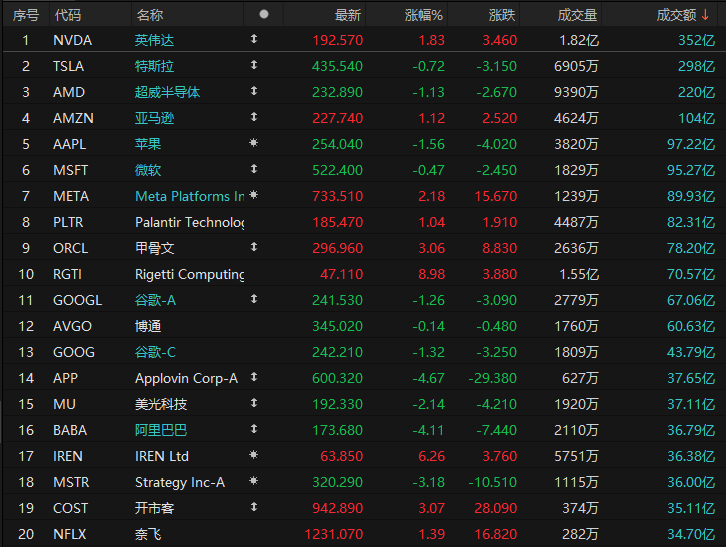Click latest price 1231.070 for NFLX
The image size is (726, 547).
click(333, 534)
